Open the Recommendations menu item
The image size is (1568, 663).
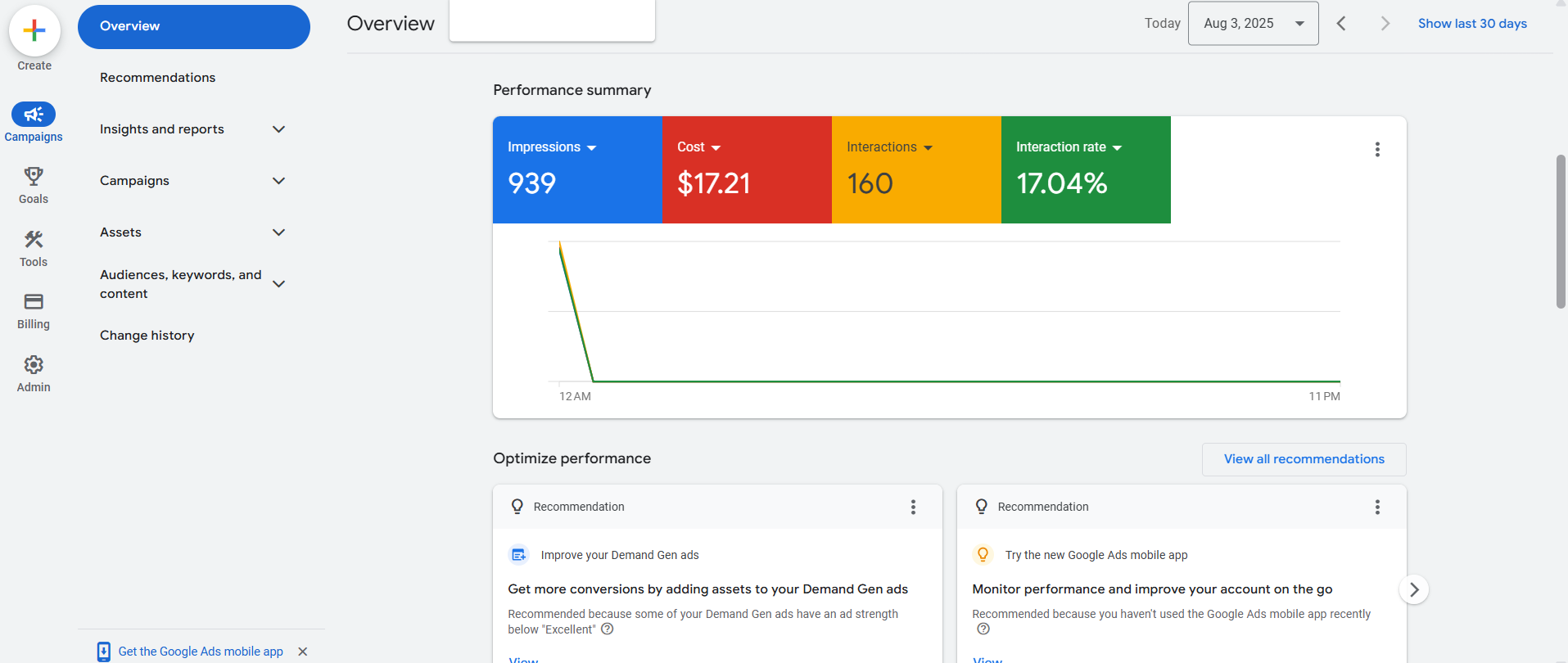click(158, 78)
